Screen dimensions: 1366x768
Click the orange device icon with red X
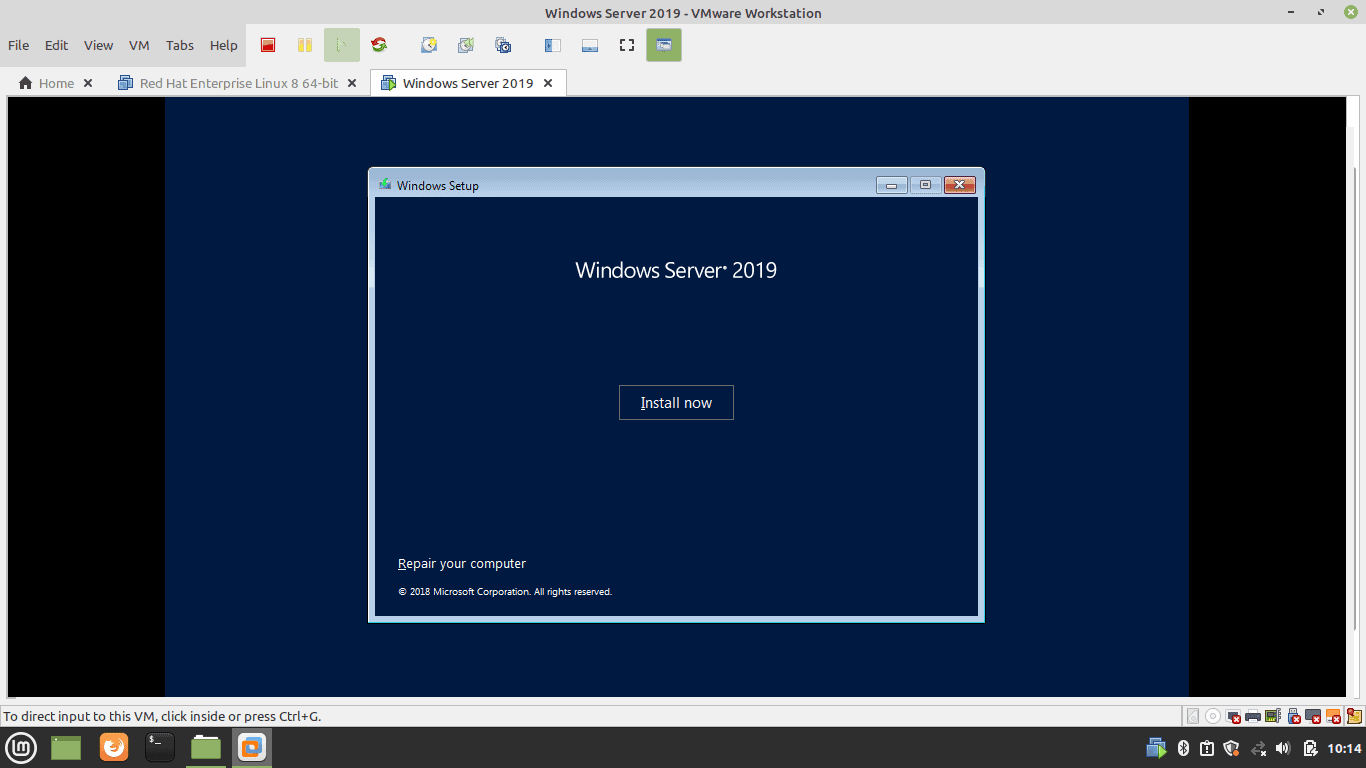[x=1335, y=717]
